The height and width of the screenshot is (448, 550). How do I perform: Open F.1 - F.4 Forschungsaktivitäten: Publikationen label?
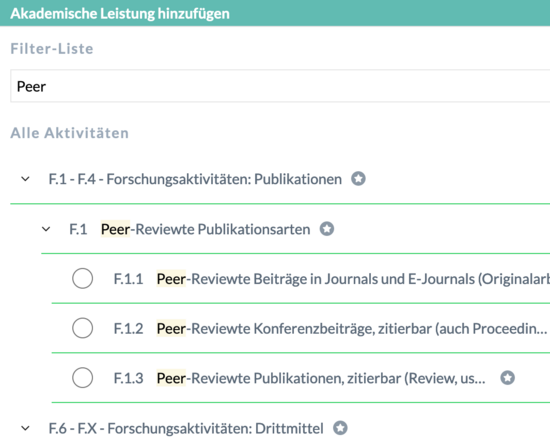(195, 179)
